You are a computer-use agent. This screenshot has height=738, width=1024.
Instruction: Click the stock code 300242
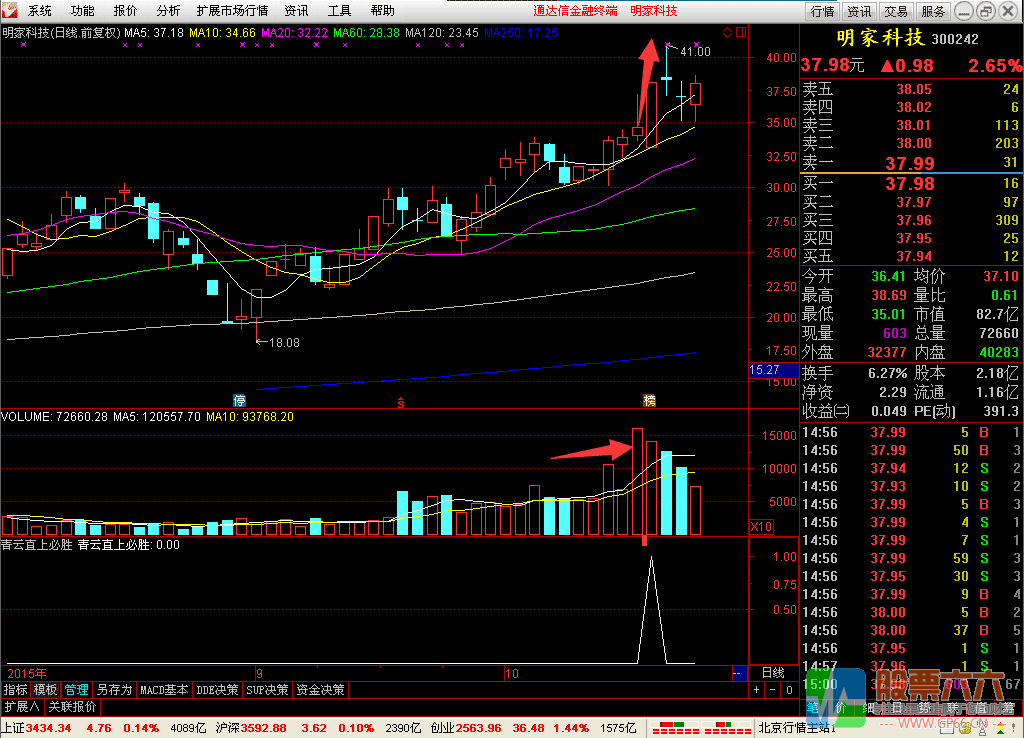click(x=955, y=39)
